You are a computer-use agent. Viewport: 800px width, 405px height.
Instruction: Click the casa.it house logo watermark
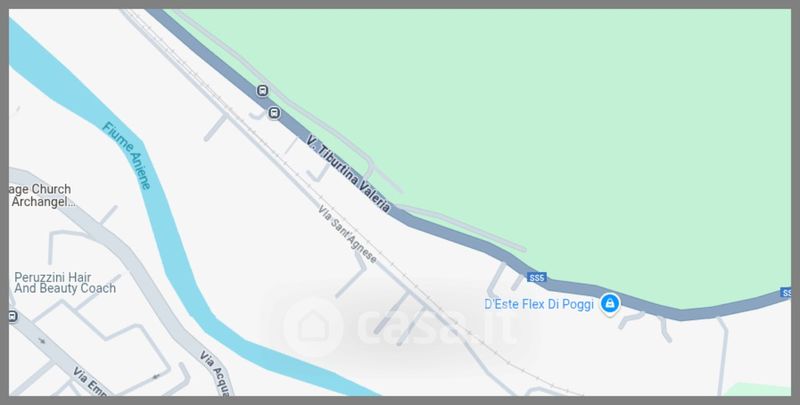click(x=313, y=327)
